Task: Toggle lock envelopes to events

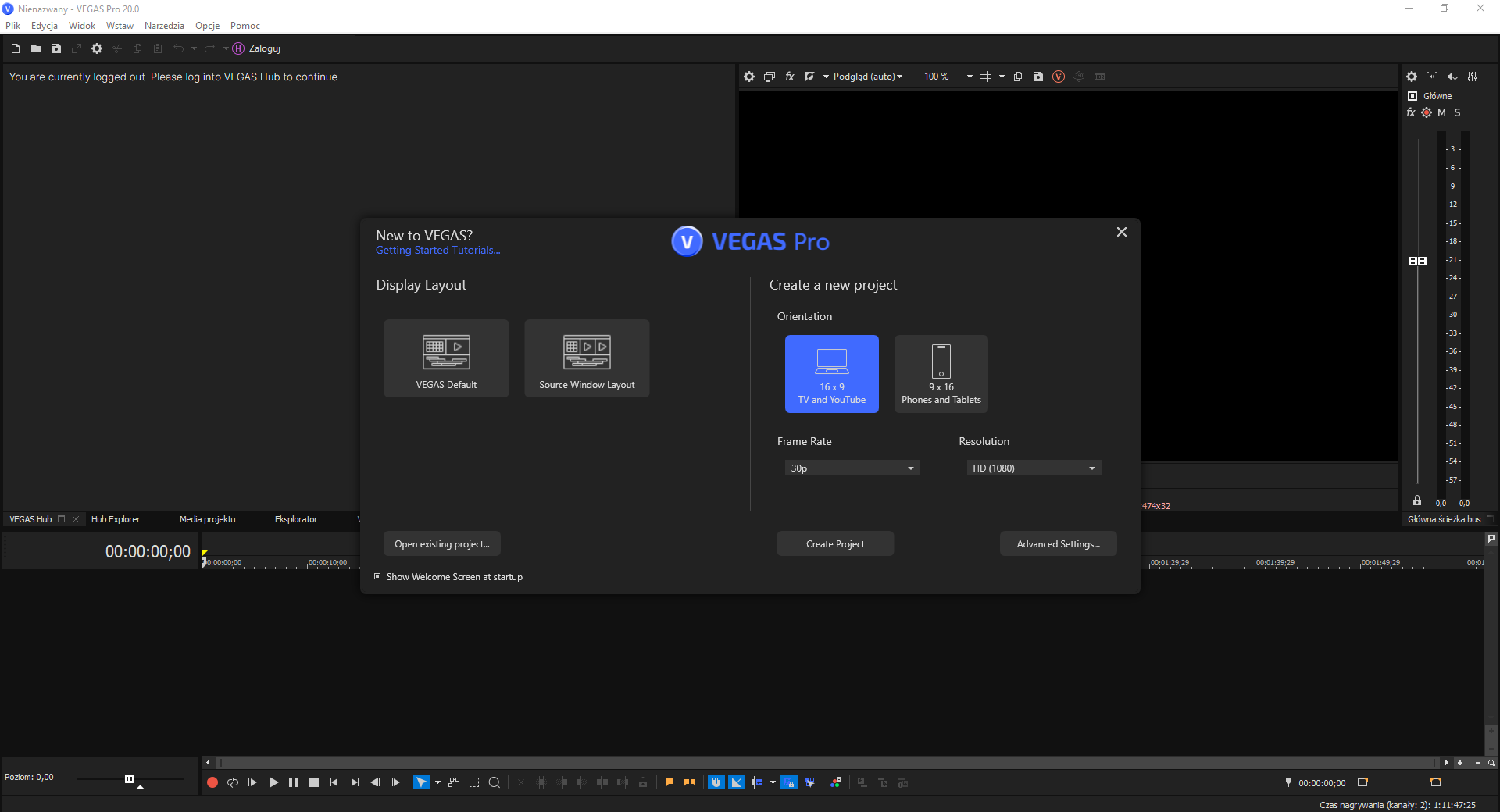Action: (x=789, y=782)
